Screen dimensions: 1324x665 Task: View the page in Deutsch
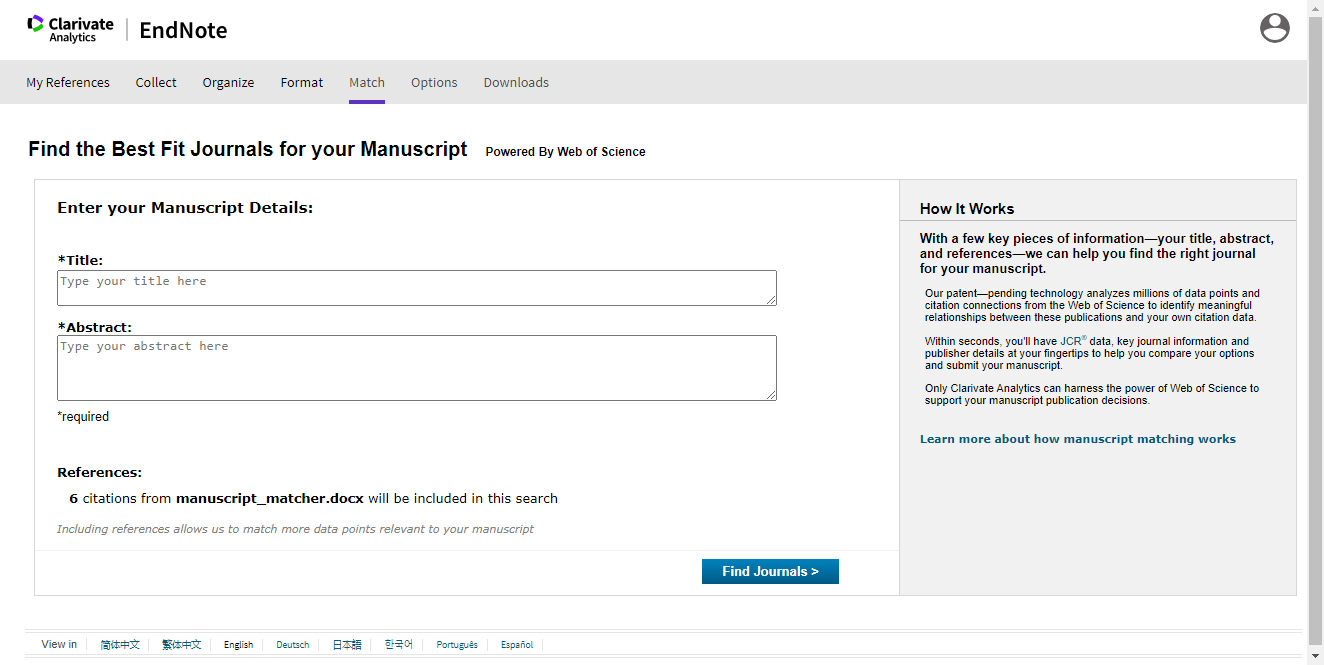coord(293,645)
